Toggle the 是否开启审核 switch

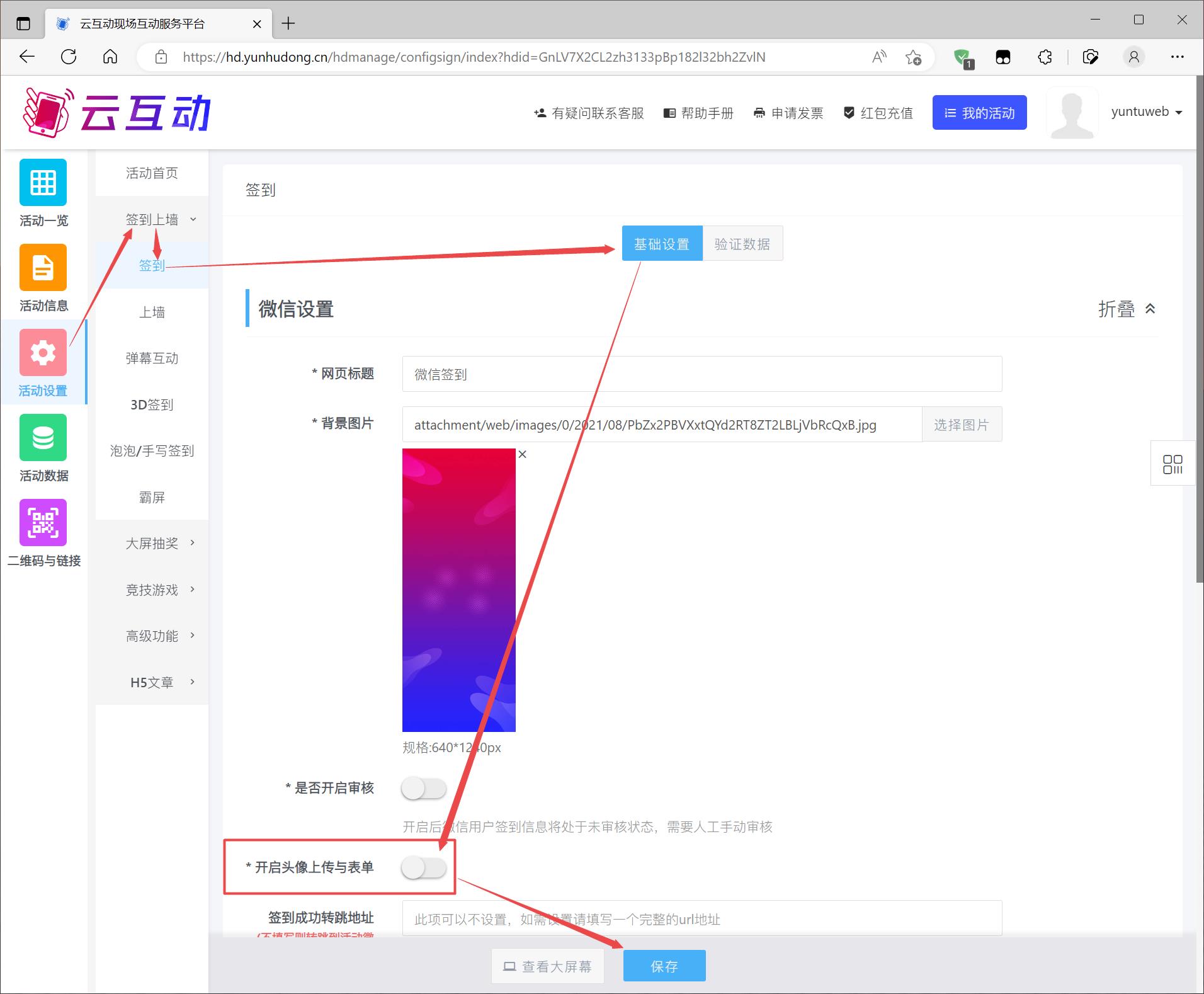[x=424, y=789]
